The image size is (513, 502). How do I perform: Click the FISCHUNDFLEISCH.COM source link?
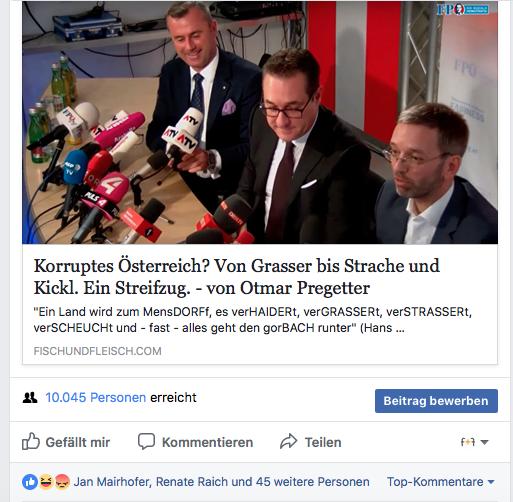[97, 351]
